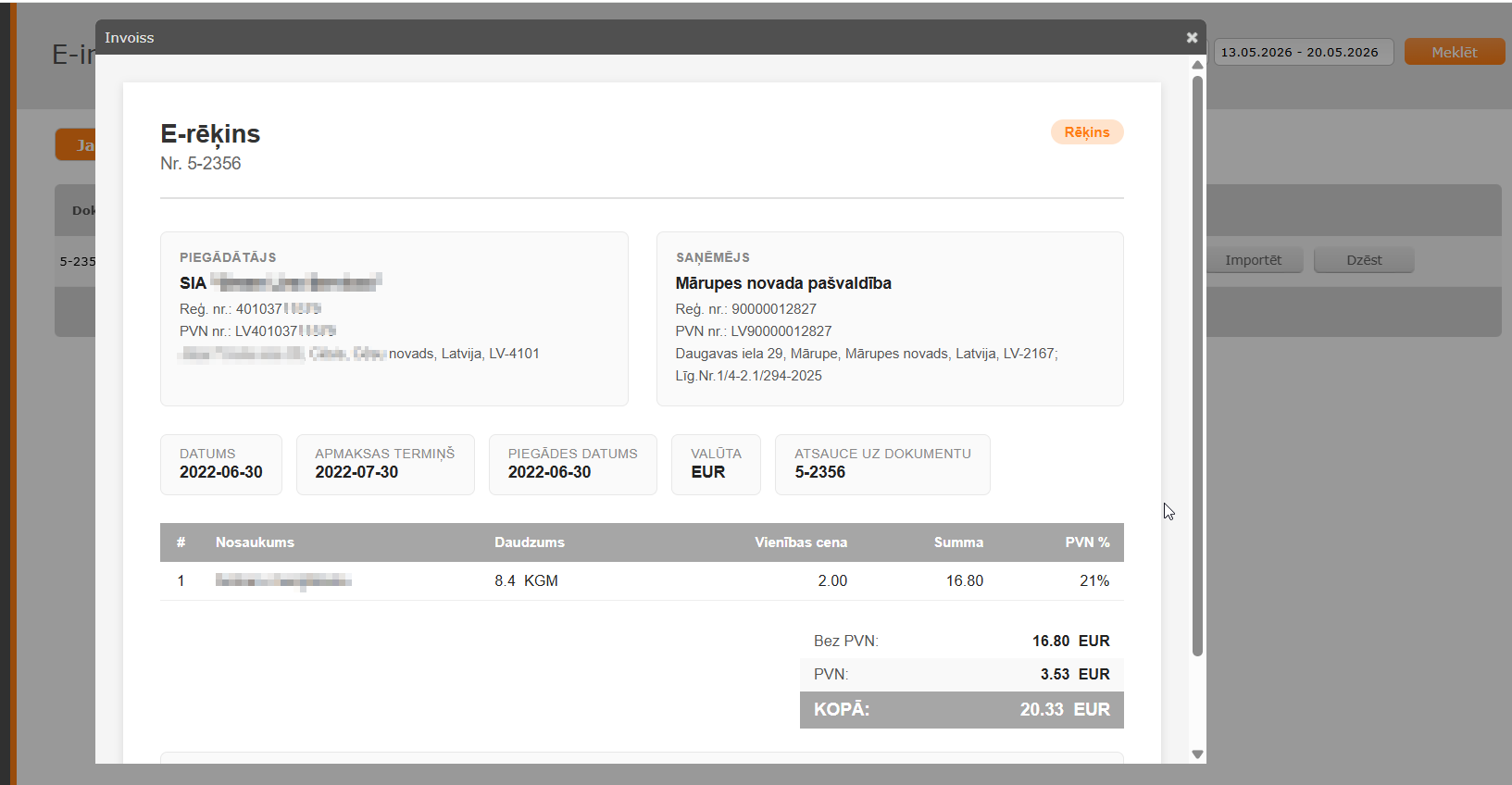Viewport: 1512px width, 785px height.
Task: Click the Vienības cena column header
Action: tap(801, 542)
